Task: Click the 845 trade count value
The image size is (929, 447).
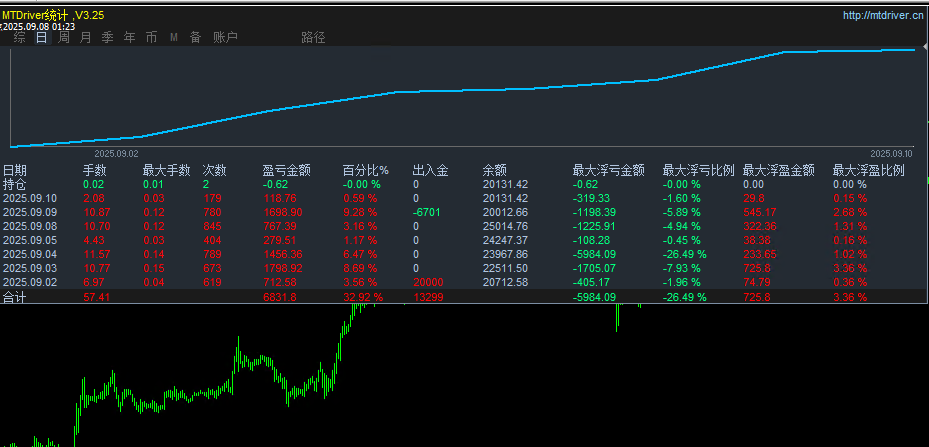Action: click(x=212, y=226)
